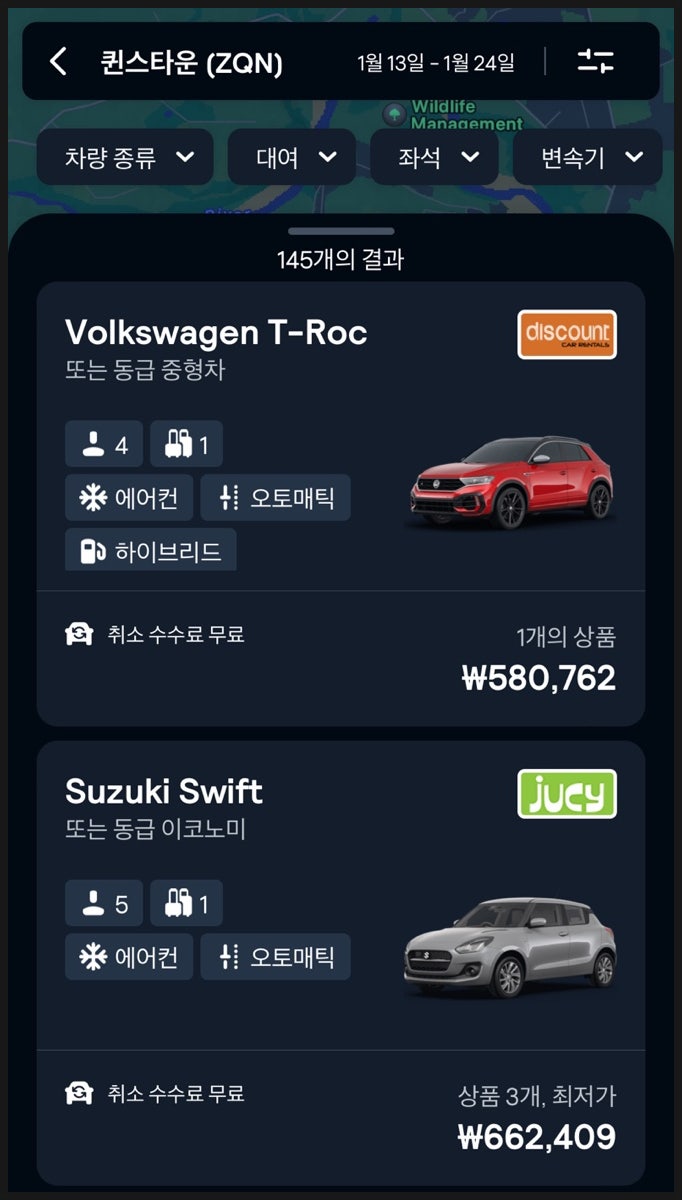
Task: Click the Discount Car Rentals logo
Action: [567, 334]
